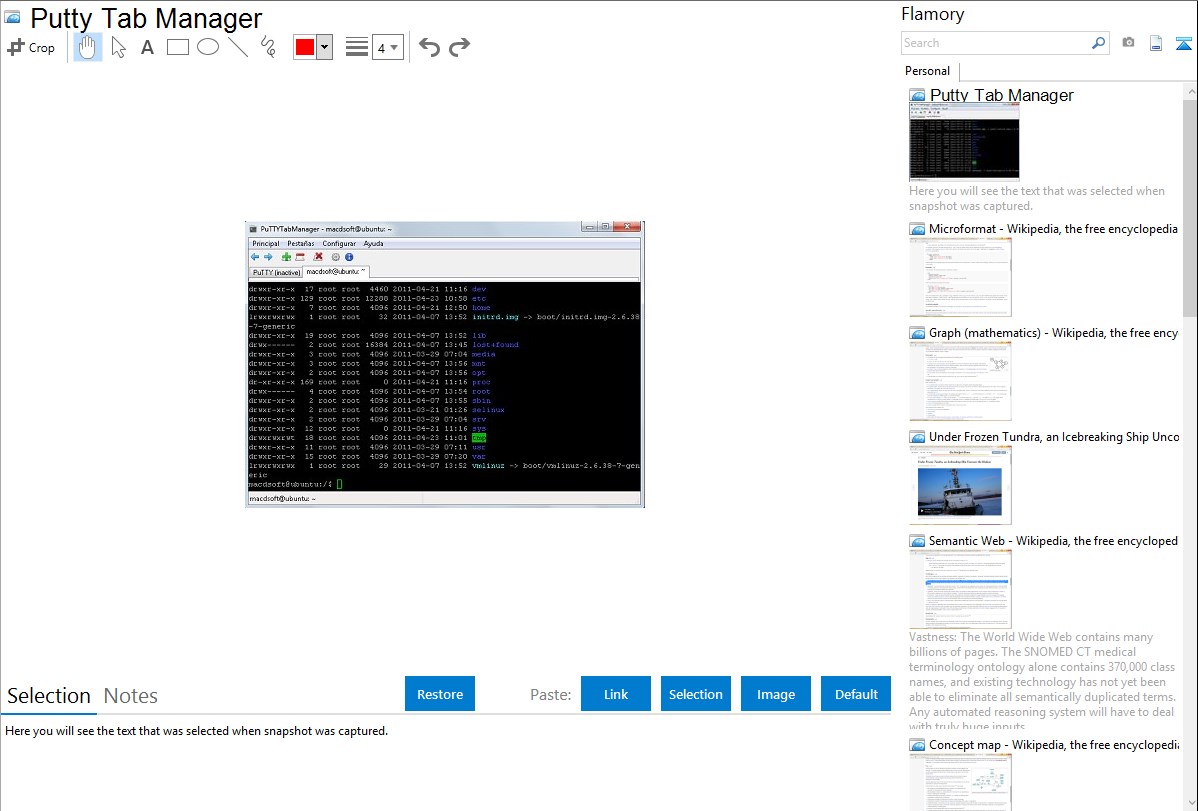Choose the arrow pointer tool
The image size is (1198, 811).
[x=118, y=47]
